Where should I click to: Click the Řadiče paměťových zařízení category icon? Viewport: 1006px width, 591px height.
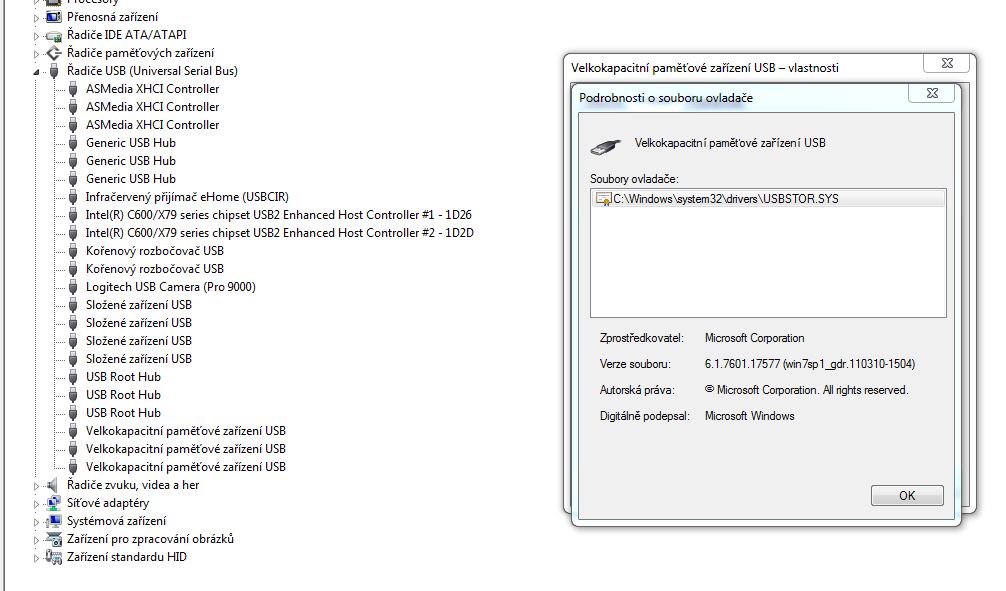54,53
